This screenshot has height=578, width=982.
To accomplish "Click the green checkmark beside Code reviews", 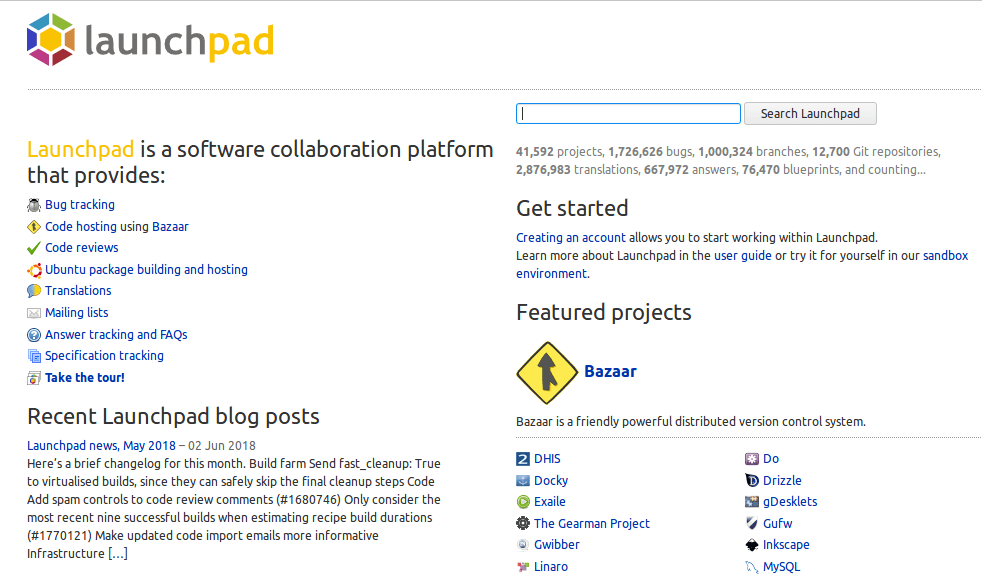I will coord(34,248).
